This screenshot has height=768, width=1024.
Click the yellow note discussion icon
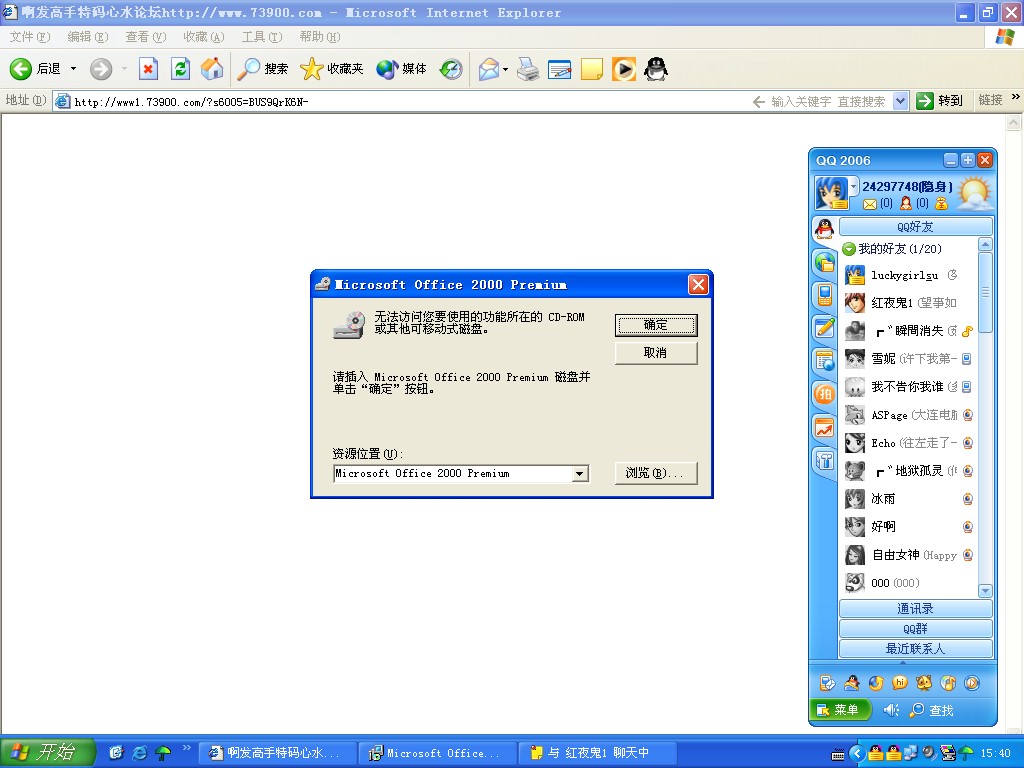(x=592, y=69)
